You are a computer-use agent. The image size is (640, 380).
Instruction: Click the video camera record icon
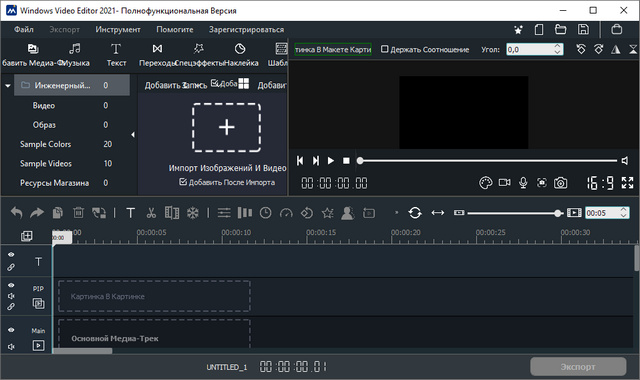504,182
